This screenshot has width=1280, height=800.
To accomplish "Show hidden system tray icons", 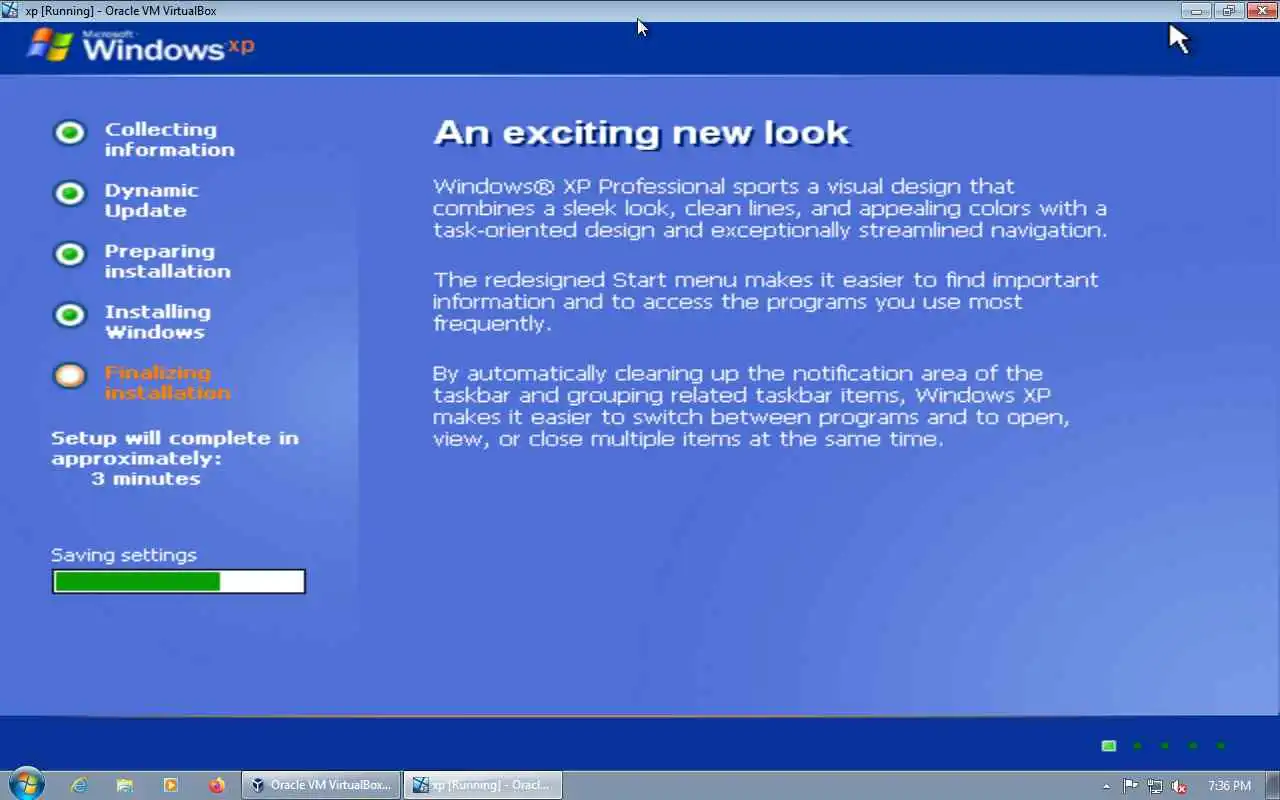I will pos(1106,786).
